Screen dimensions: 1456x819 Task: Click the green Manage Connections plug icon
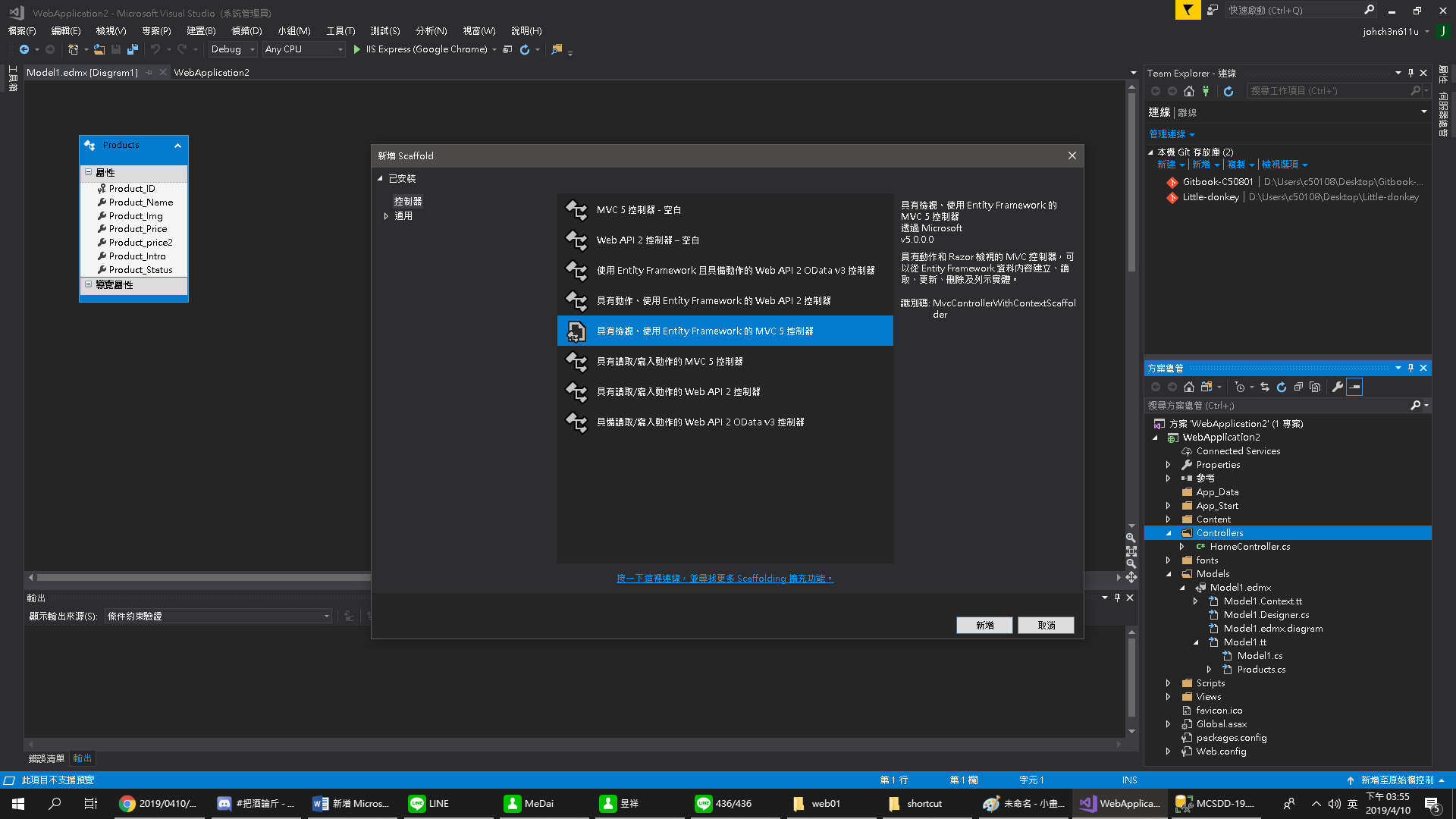pyautogui.click(x=1206, y=91)
